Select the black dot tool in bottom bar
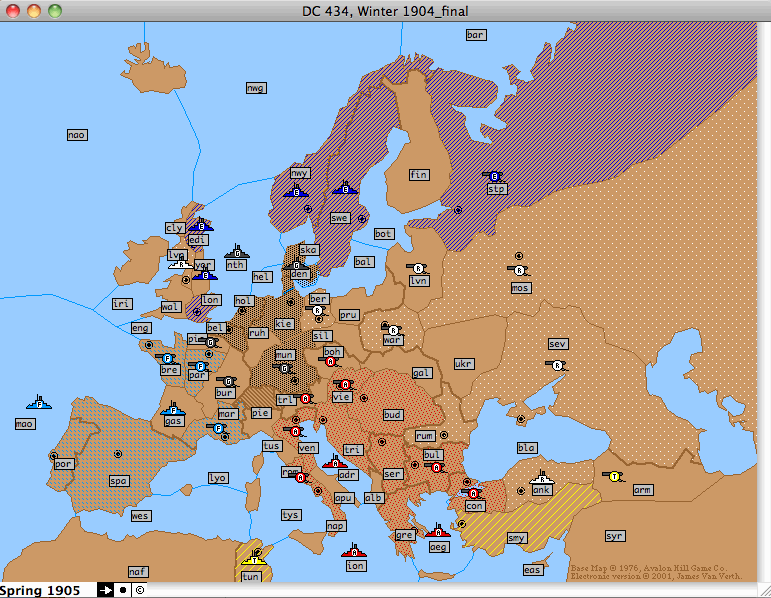The image size is (771, 598). click(123, 590)
